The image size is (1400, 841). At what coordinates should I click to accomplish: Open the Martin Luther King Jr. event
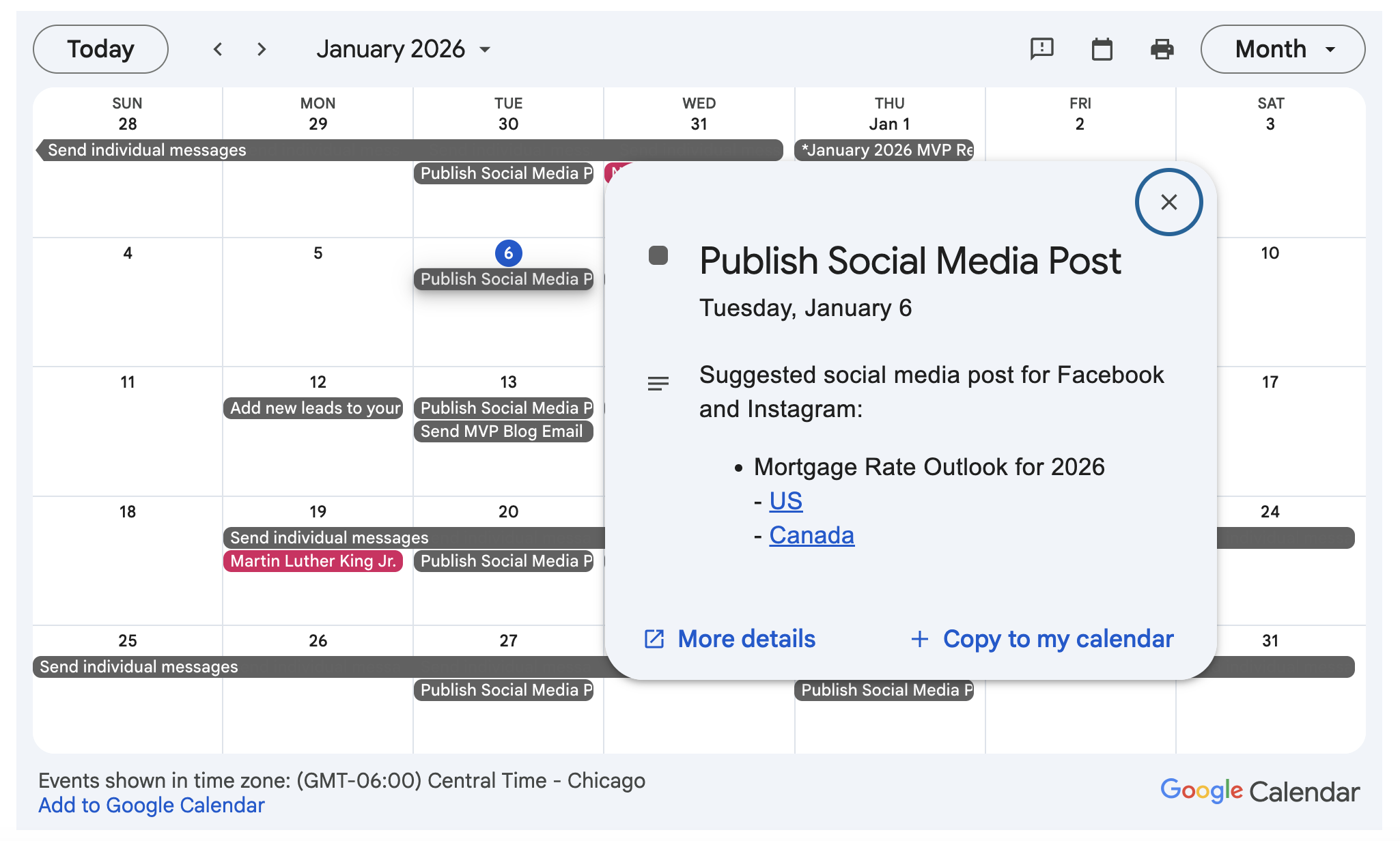pos(313,561)
